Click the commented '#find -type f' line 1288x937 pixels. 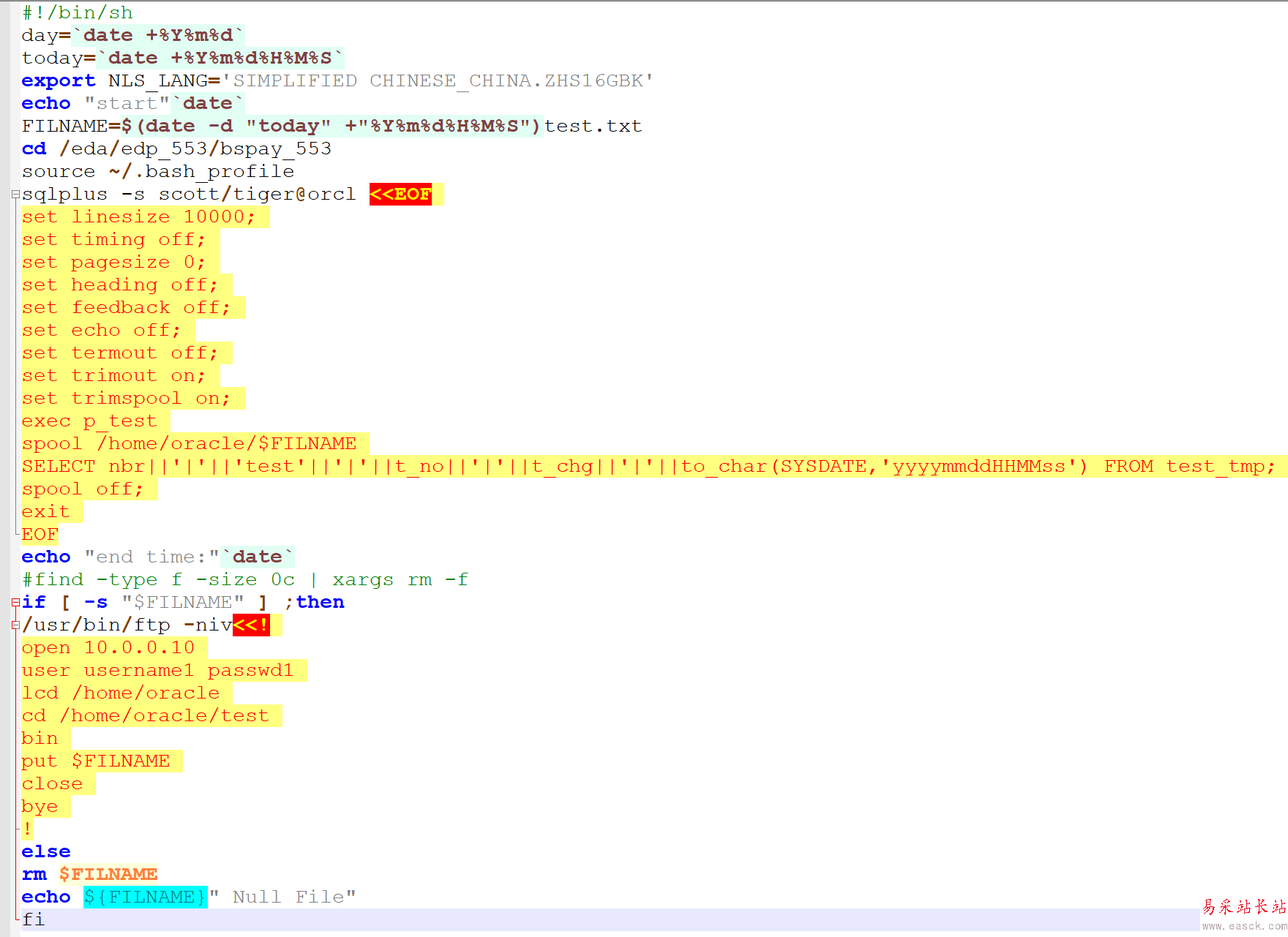244,579
